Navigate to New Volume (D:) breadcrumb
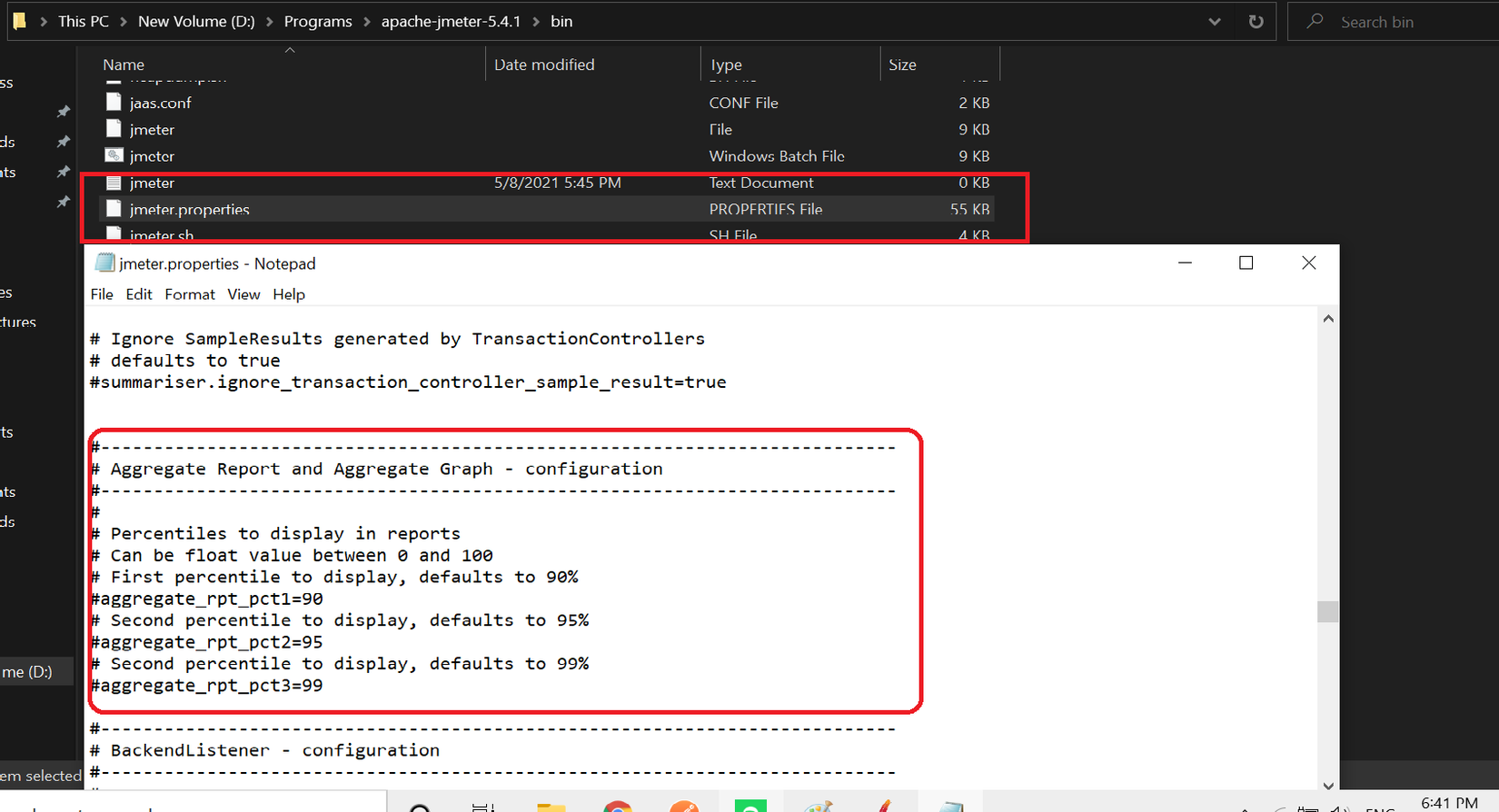Viewport: 1499px width, 812px height. click(196, 22)
